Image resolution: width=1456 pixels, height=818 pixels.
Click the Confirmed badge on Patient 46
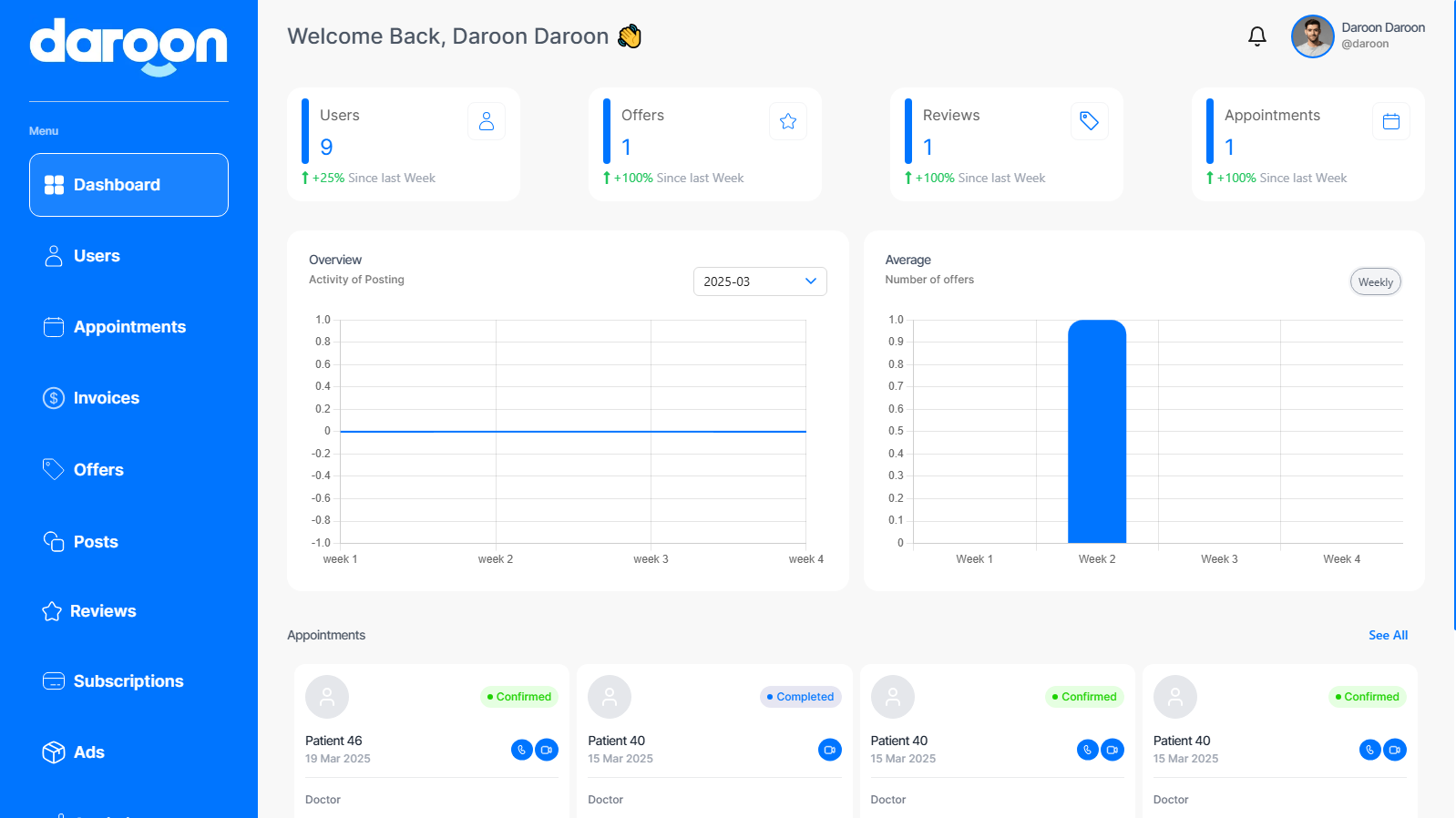(519, 697)
